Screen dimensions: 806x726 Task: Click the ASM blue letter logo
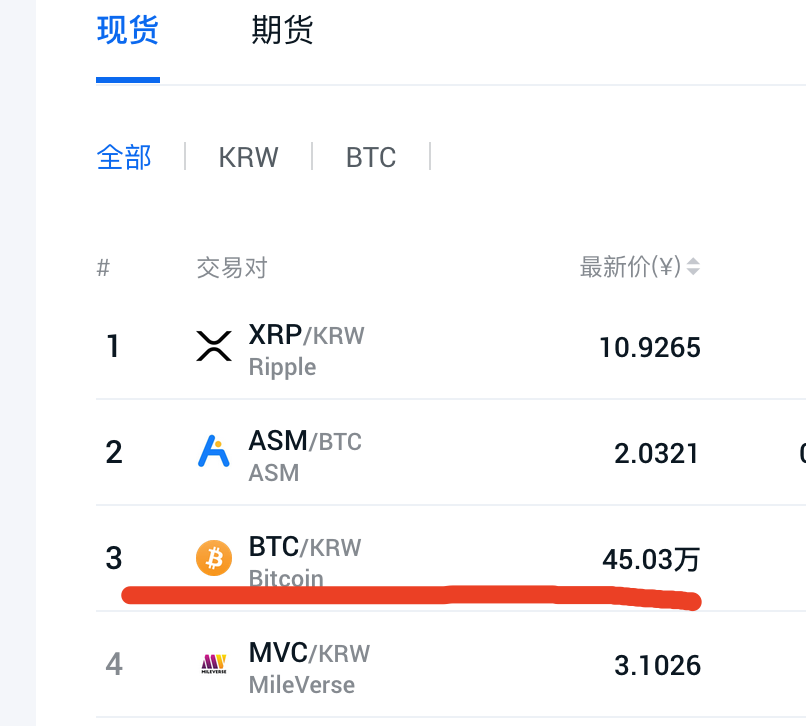pos(214,451)
